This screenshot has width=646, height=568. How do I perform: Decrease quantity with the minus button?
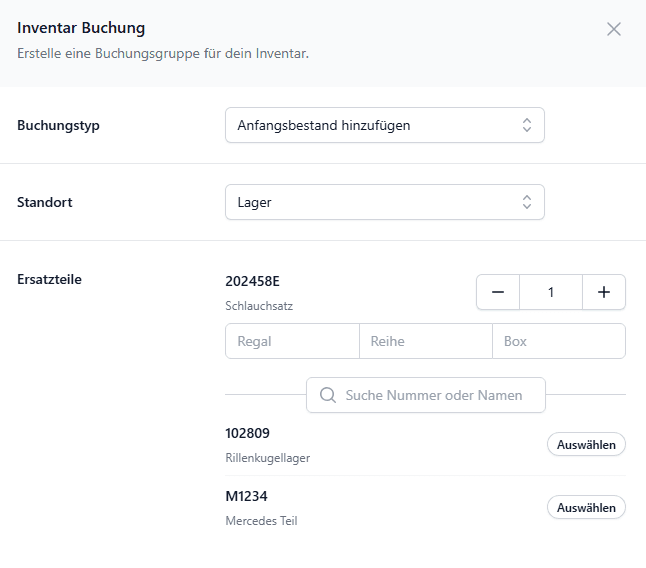point(498,292)
